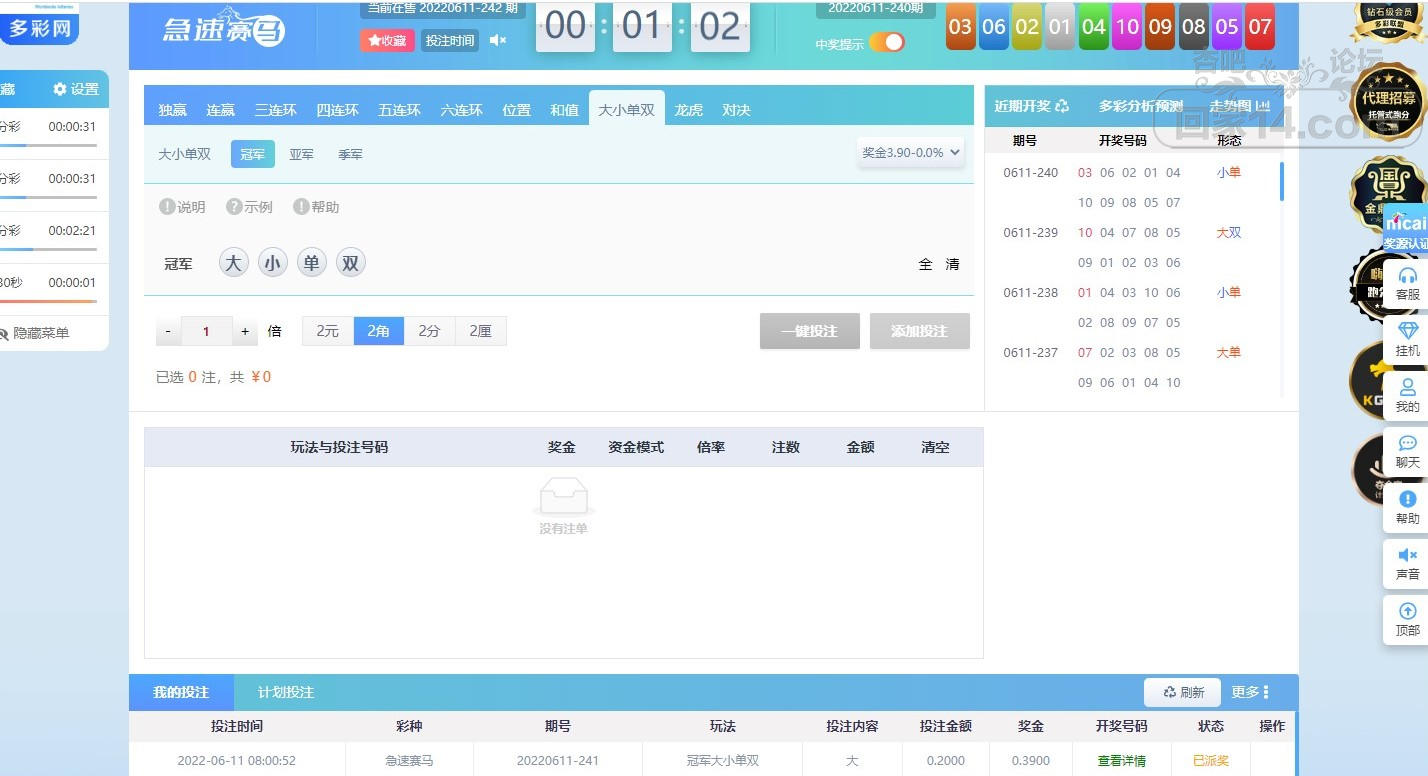Click the 急速赛马 horse logo

pyautogui.click(x=223, y=30)
